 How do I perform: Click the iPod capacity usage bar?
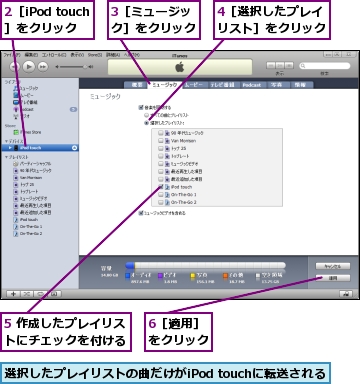point(205,266)
